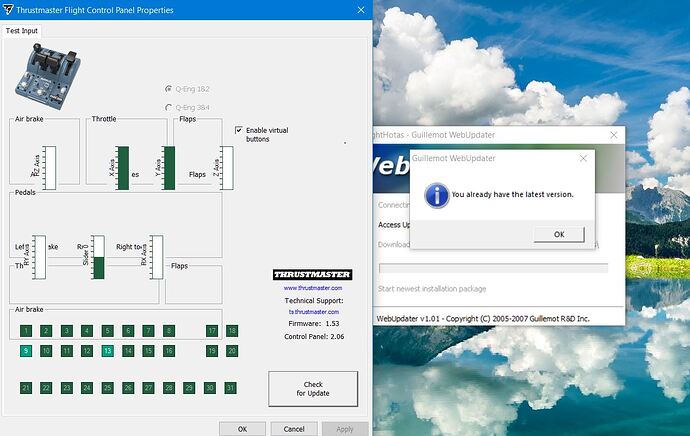Screen dimensions: 690x436
Task: Click button indicator 17
Action: [212, 331]
